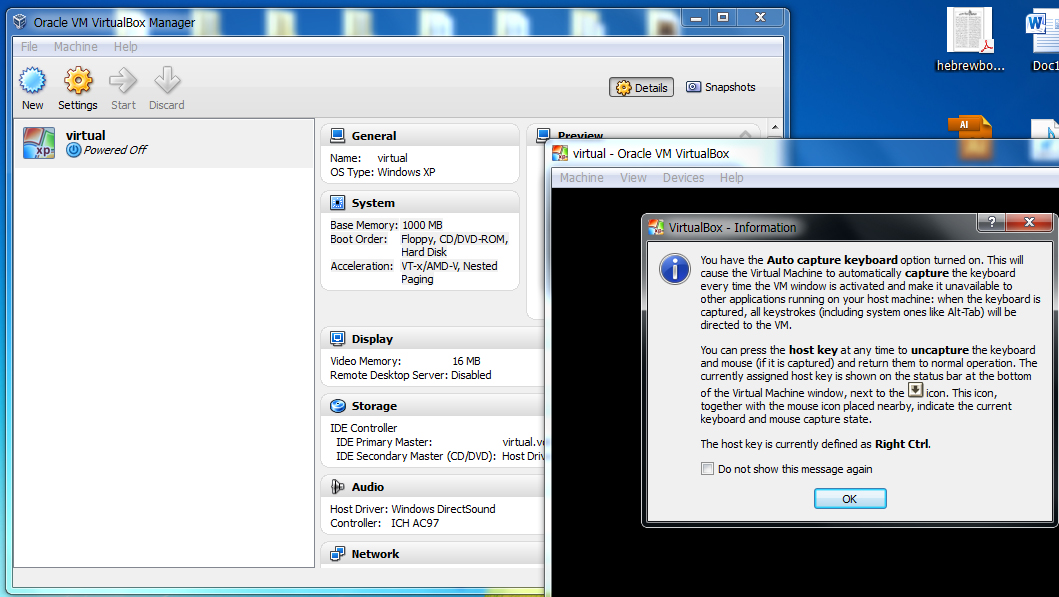Click OK in the Information dialog

point(850,498)
